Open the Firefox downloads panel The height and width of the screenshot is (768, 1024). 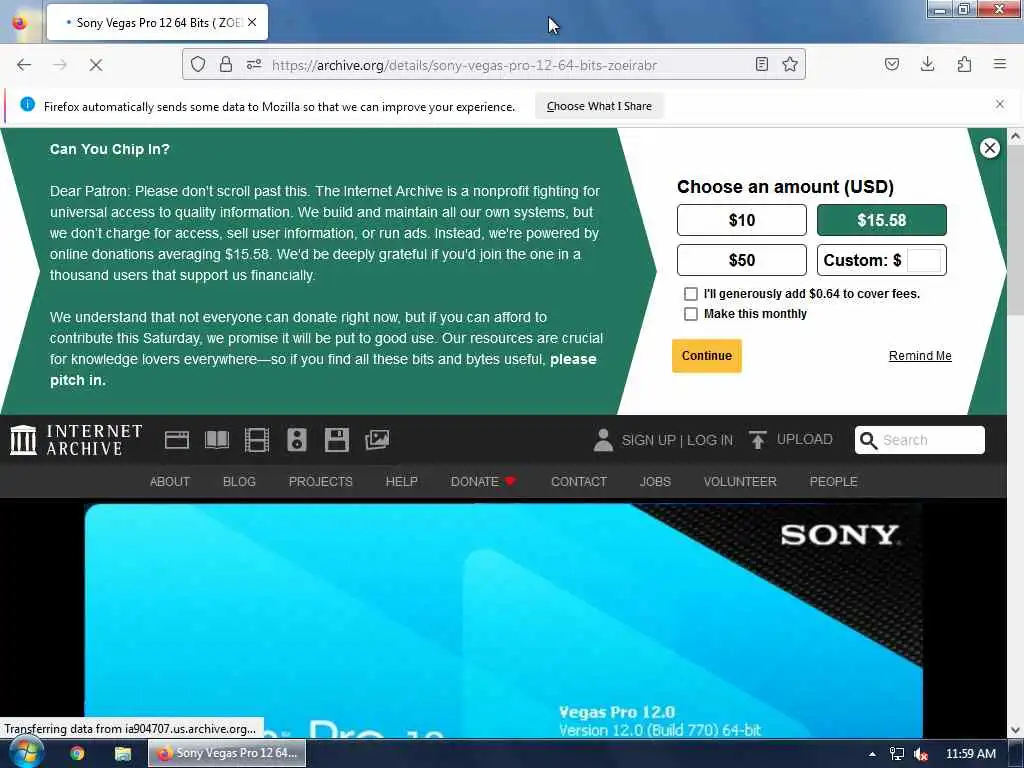(927, 64)
